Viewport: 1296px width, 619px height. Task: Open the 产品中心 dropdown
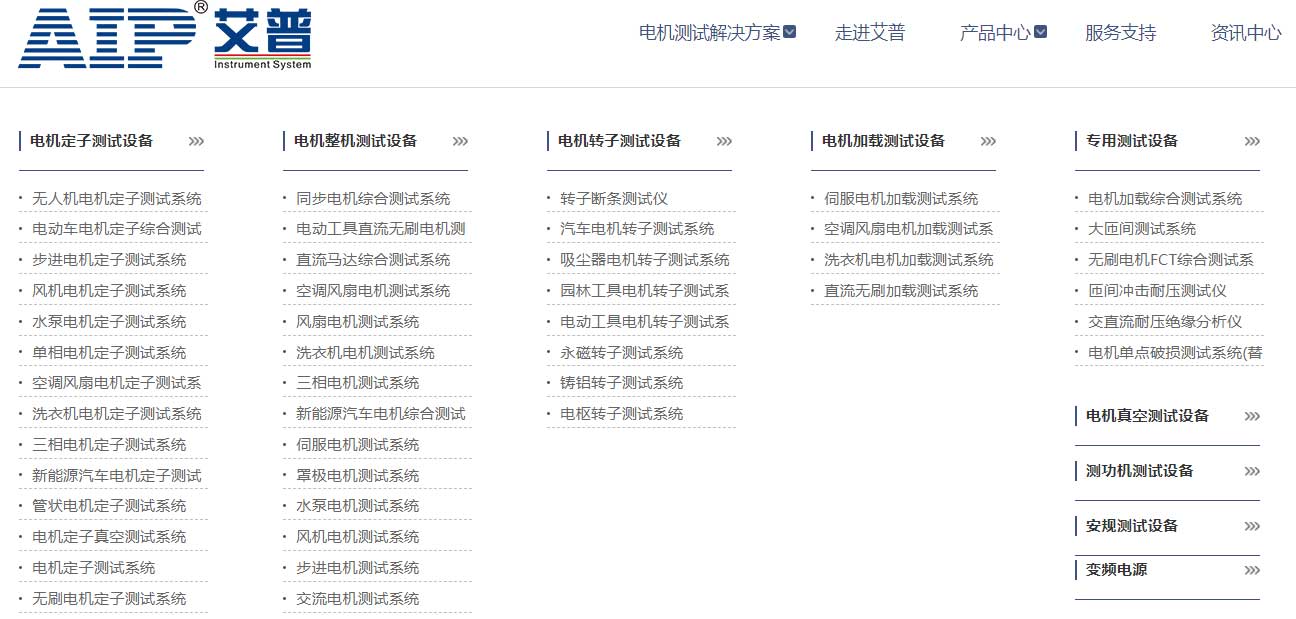click(x=1001, y=32)
